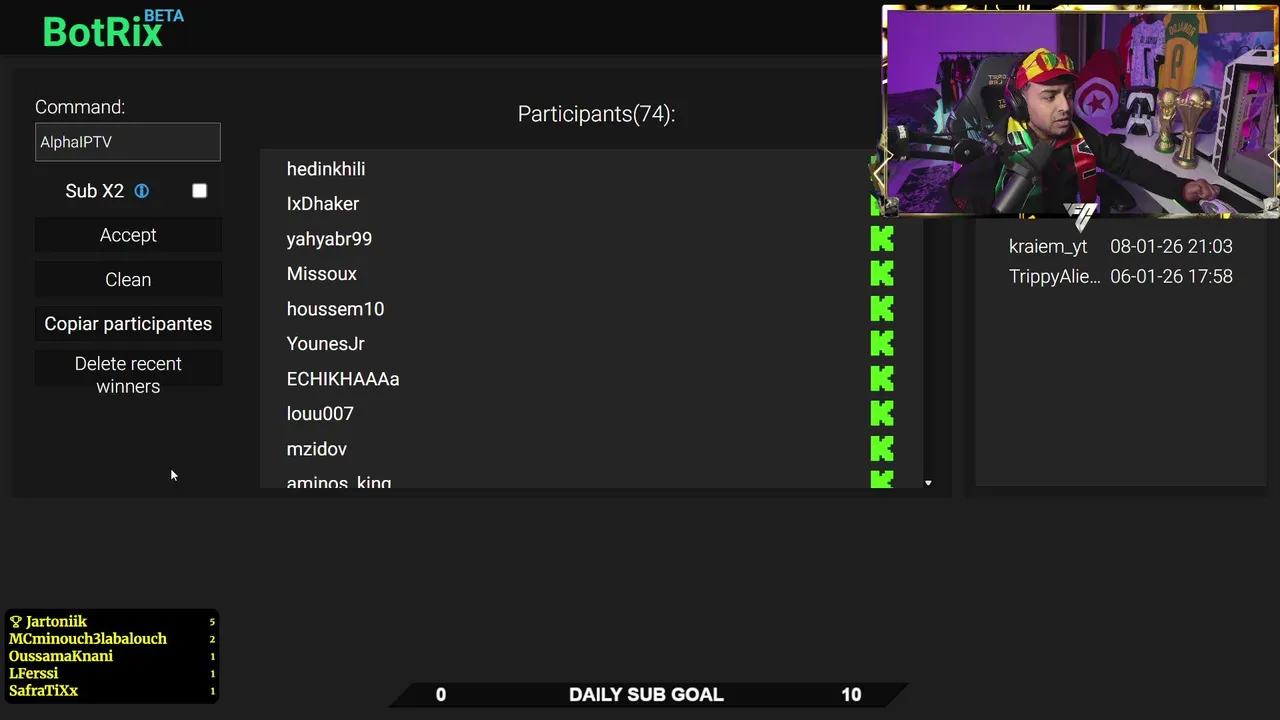Screen dimensions: 1280x720
Task: Click the BotRix BETA logo
Action: pos(113,29)
